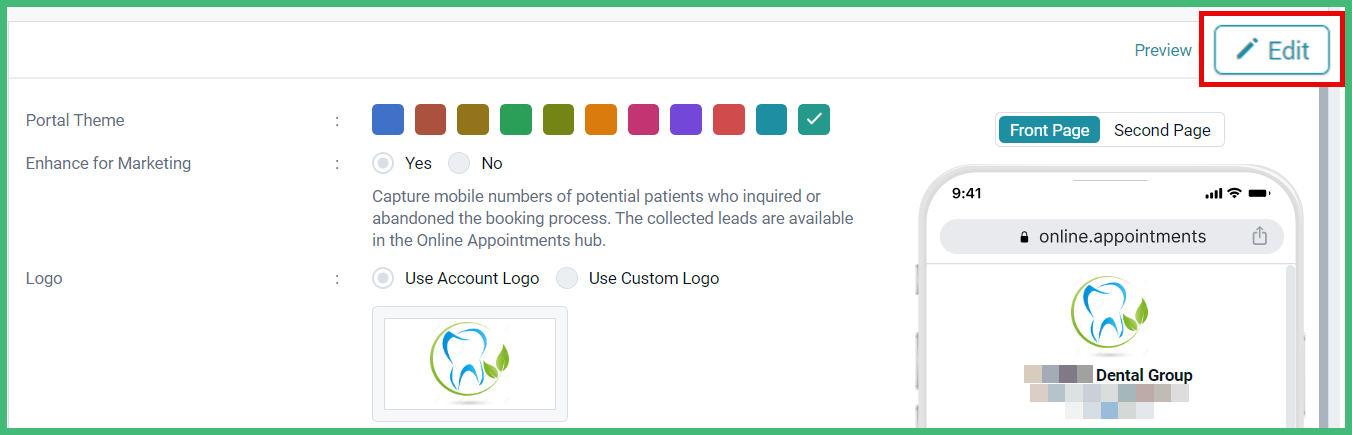Pick the magenta pink theme swatch
This screenshot has width=1352, height=435.
tap(644, 120)
